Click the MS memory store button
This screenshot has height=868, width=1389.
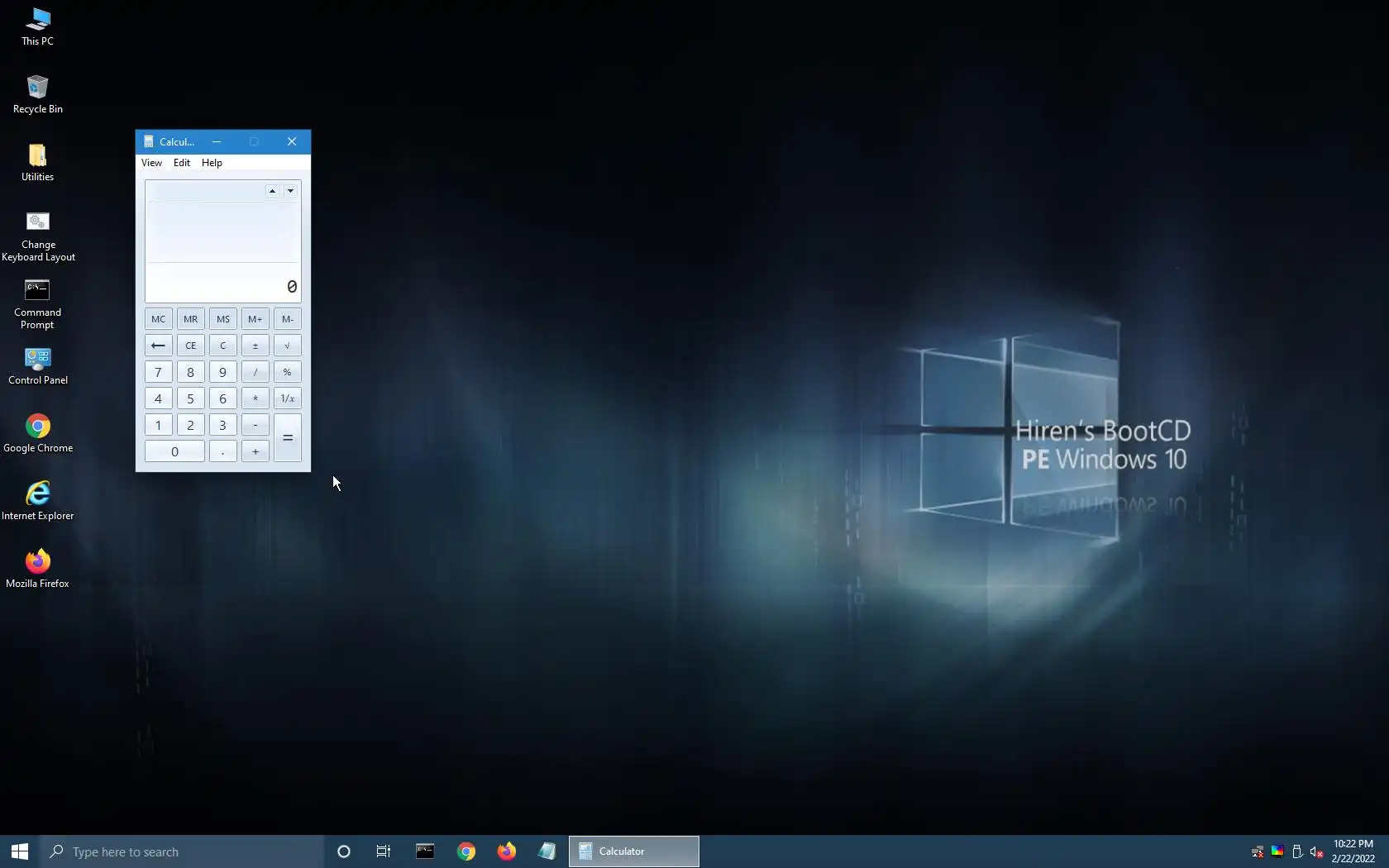click(x=222, y=319)
